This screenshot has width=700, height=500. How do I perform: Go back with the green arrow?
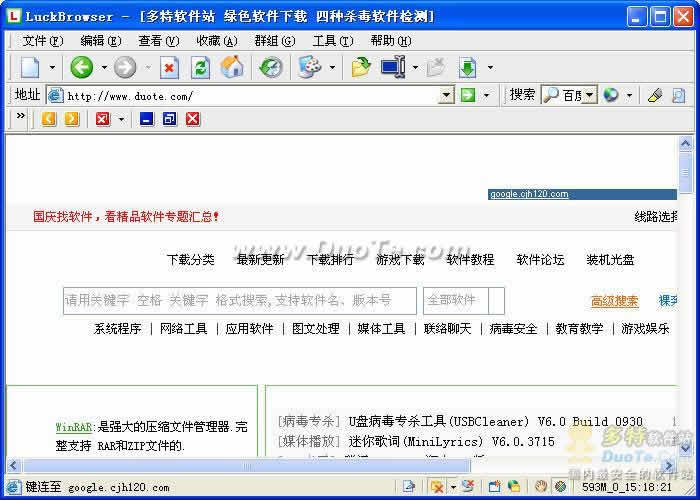coord(82,67)
